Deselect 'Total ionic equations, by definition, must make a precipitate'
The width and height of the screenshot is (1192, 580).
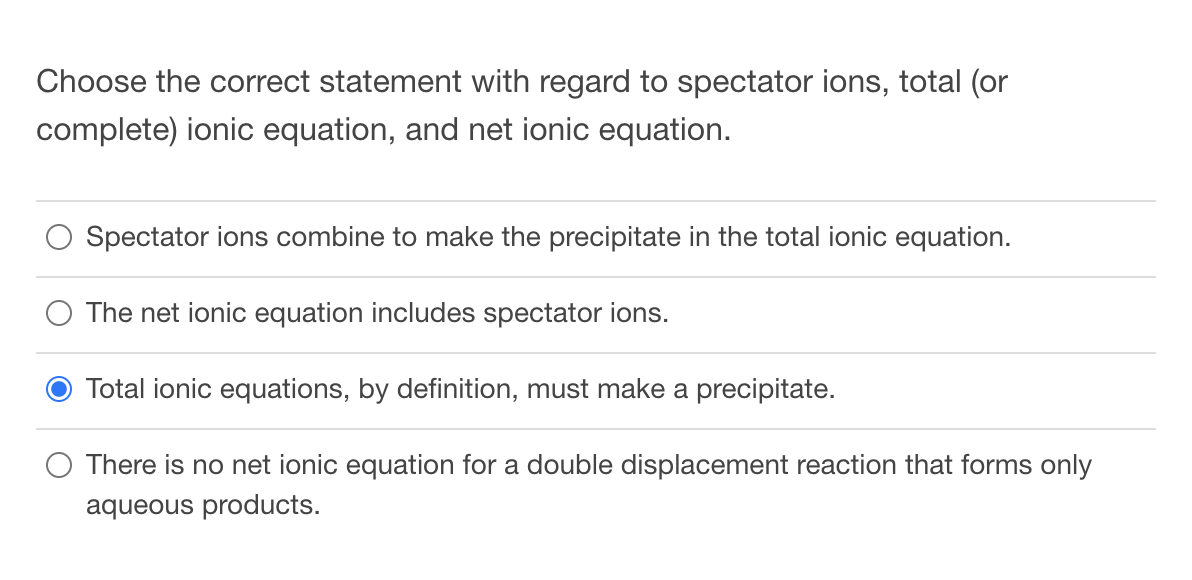tap(59, 389)
